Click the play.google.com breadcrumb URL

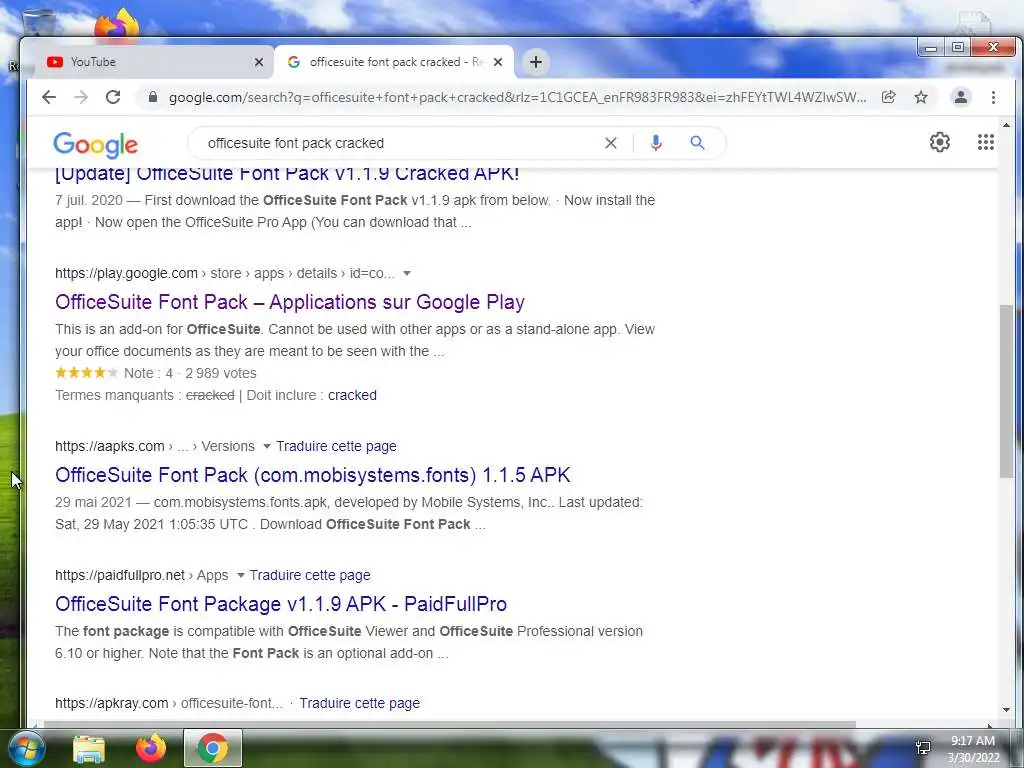[x=225, y=273]
